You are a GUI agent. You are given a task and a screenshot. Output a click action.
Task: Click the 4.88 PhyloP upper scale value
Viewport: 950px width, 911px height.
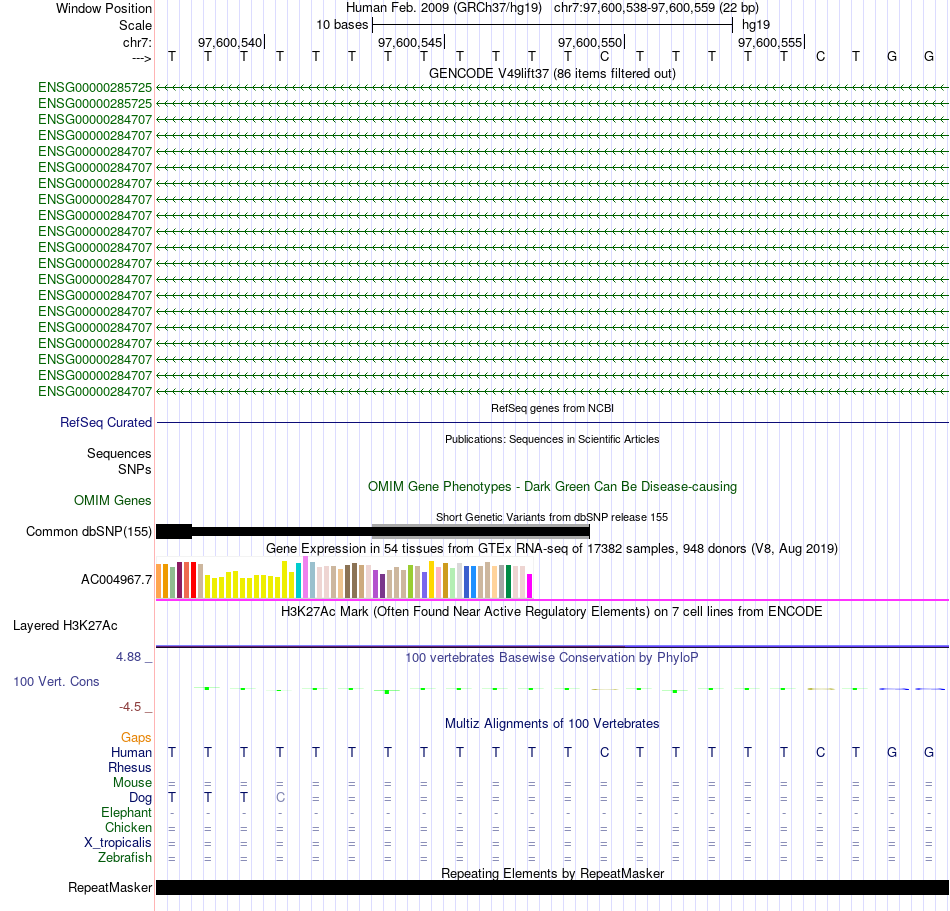click(128, 657)
